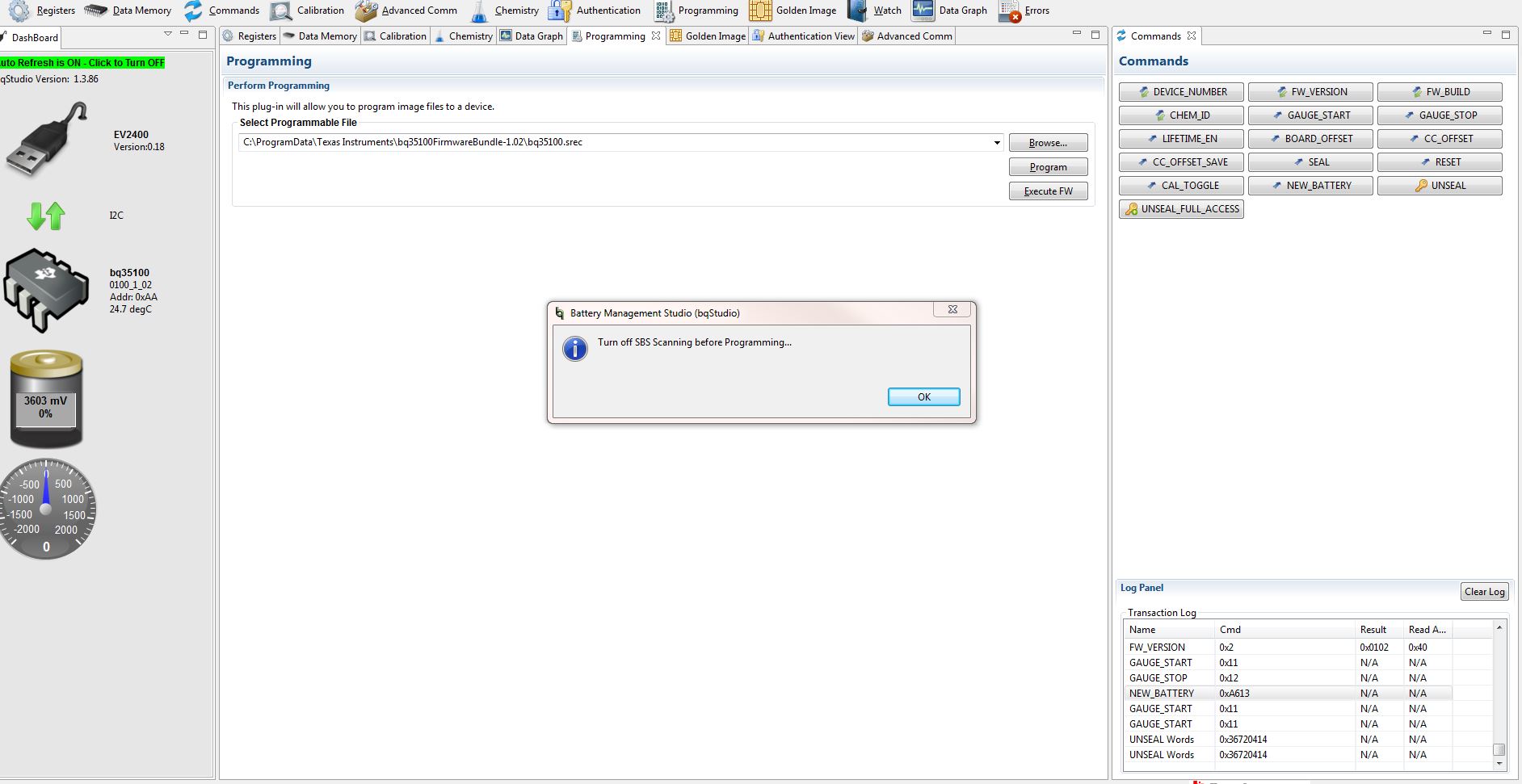
Task: Click the EV2400 USB adapter icon
Action: 47,139
